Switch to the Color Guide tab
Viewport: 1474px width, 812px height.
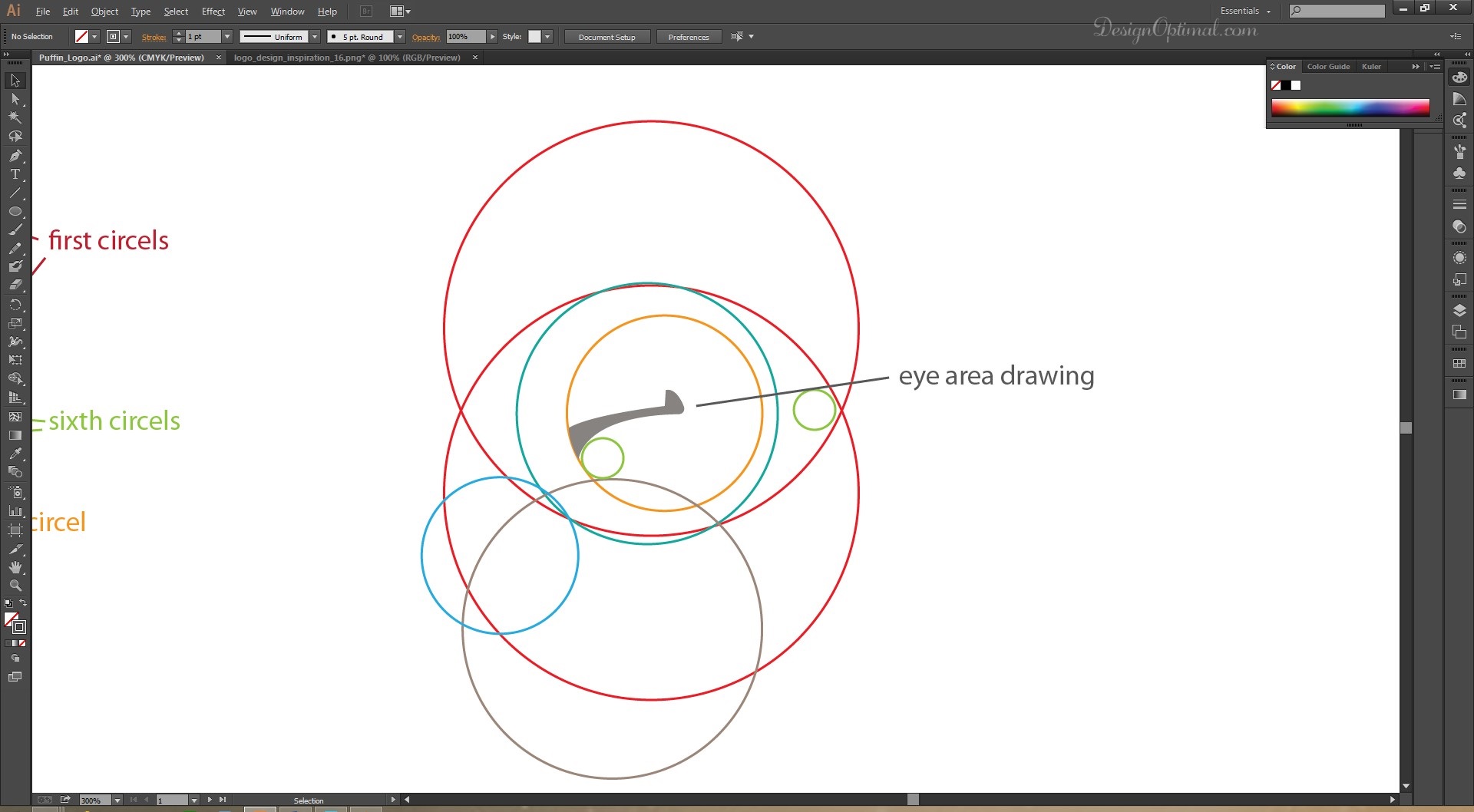point(1328,67)
